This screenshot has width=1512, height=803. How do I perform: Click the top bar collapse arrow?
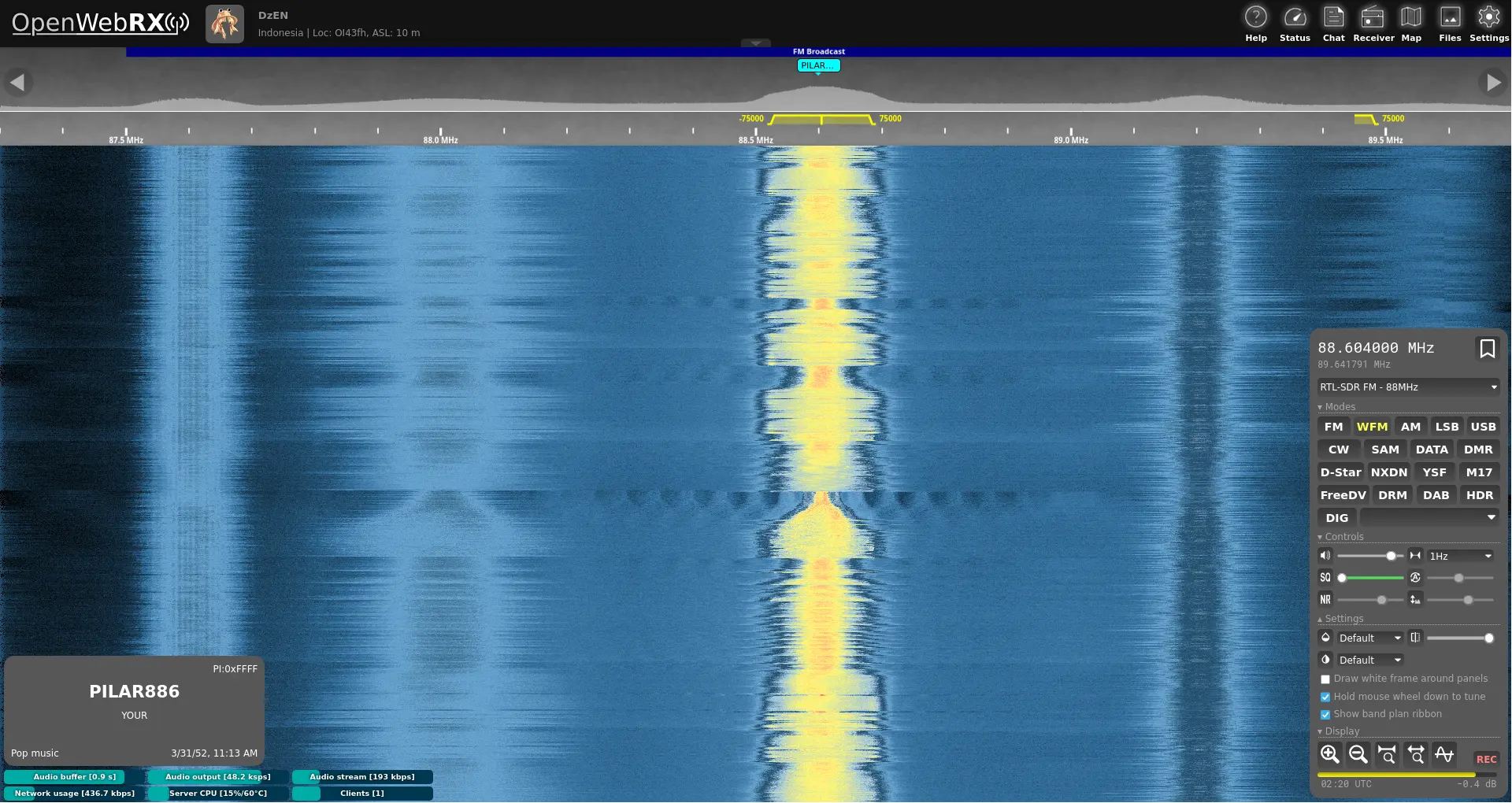tap(755, 43)
